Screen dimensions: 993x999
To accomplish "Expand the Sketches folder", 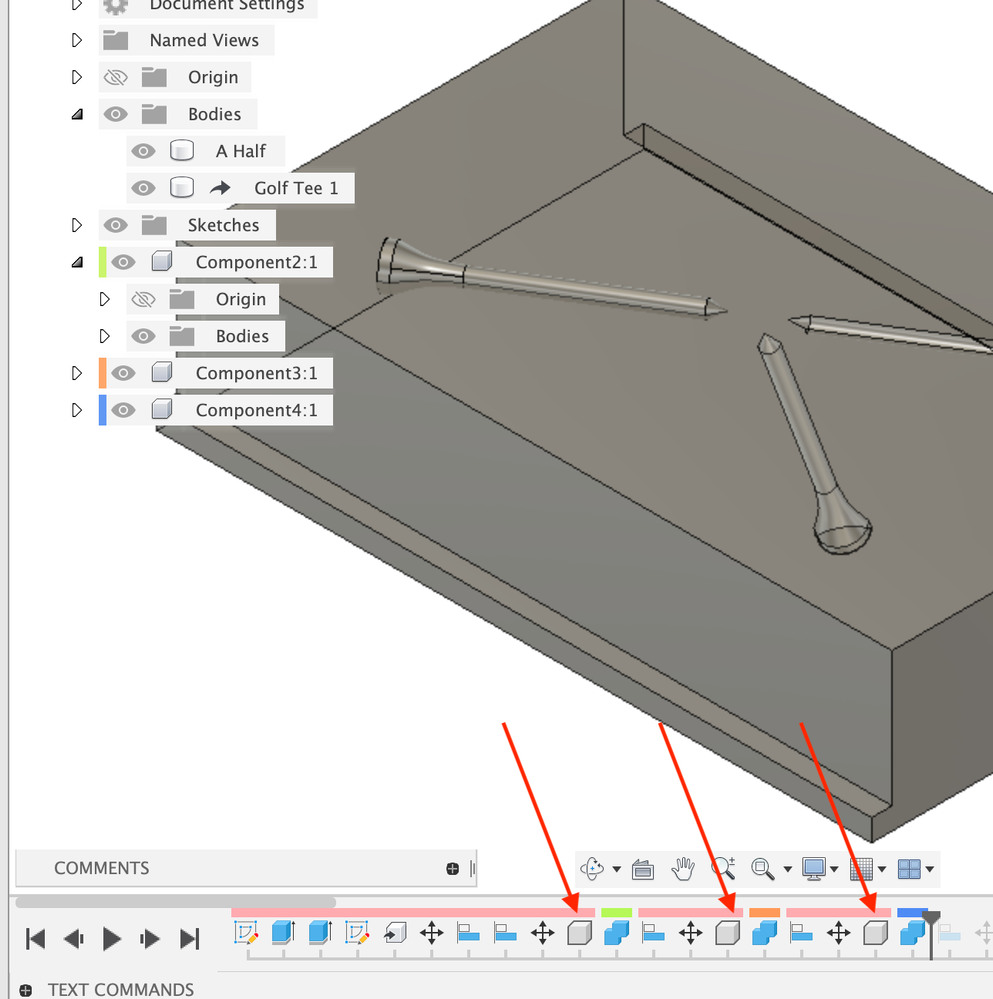I will (x=76, y=225).
